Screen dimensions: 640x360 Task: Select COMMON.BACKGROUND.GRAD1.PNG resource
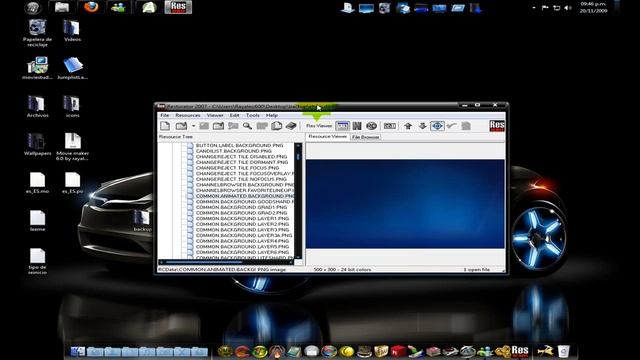[241, 207]
